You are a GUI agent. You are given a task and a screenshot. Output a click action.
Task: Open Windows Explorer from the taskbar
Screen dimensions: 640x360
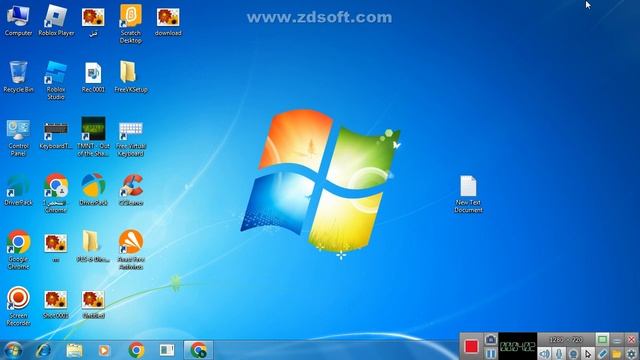(74, 350)
